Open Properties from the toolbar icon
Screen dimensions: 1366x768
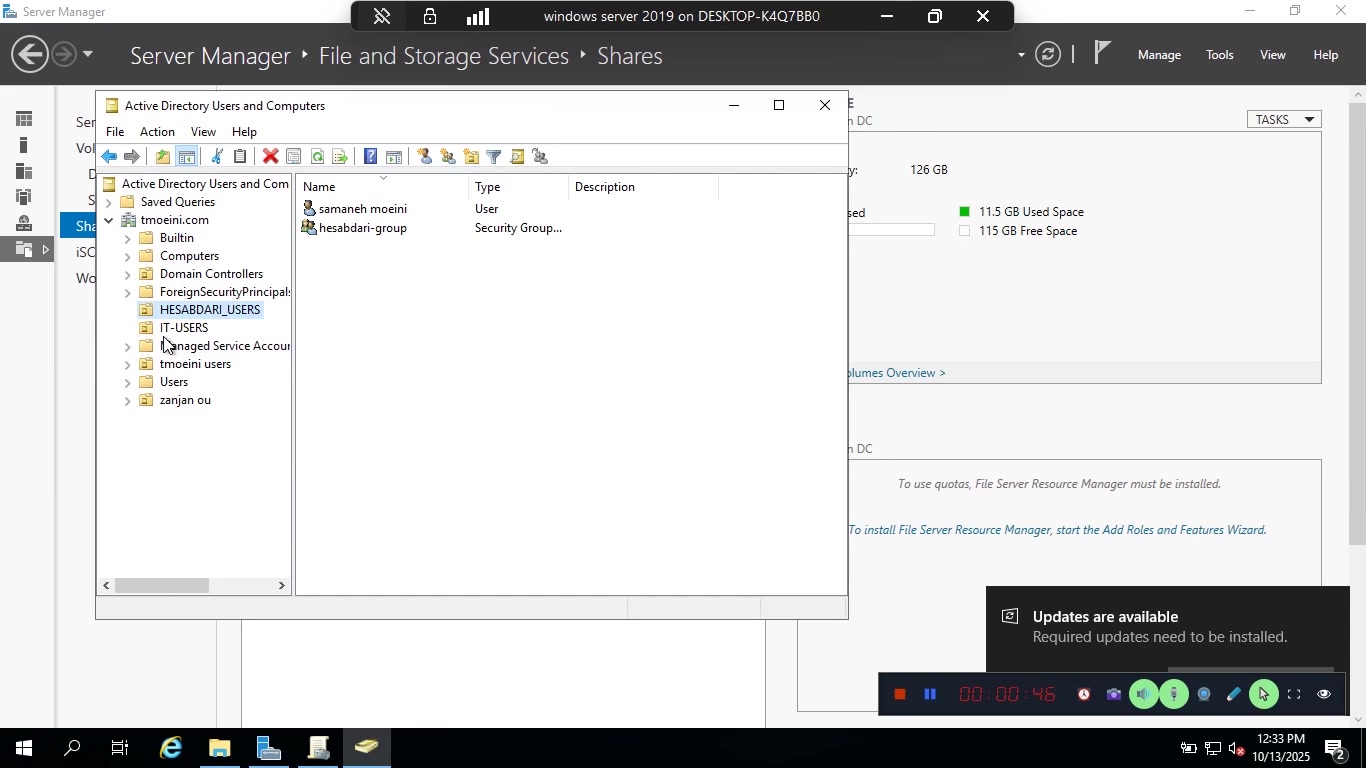[293, 157]
